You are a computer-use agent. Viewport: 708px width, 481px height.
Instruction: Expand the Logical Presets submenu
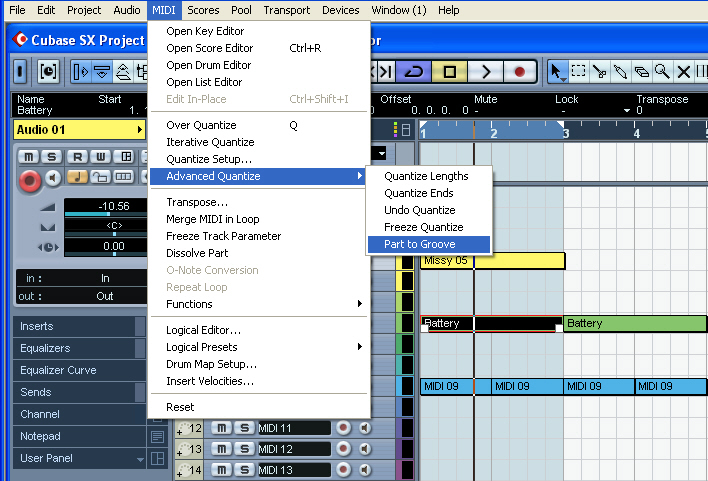pos(259,347)
